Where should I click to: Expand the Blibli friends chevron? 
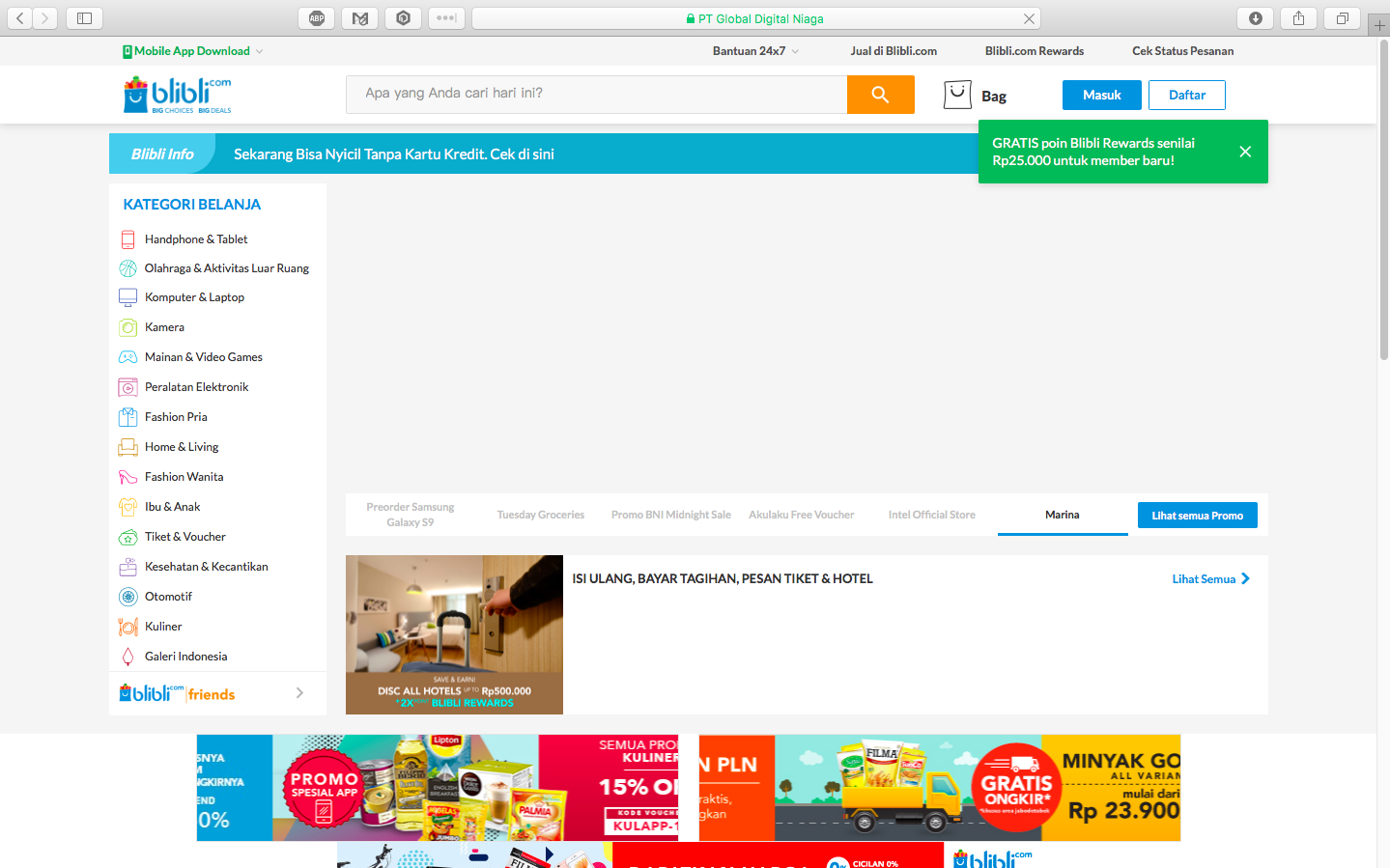tap(299, 693)
